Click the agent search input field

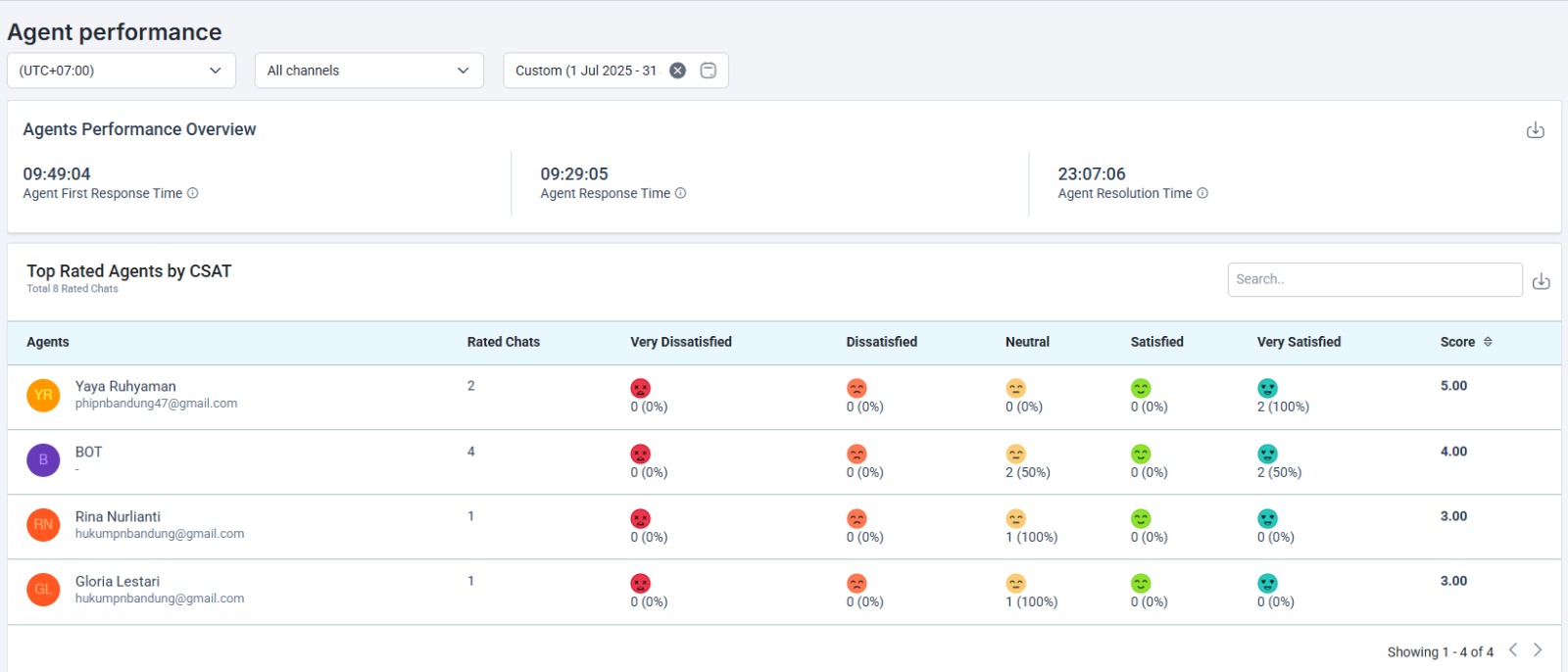tap(1374, 279)
